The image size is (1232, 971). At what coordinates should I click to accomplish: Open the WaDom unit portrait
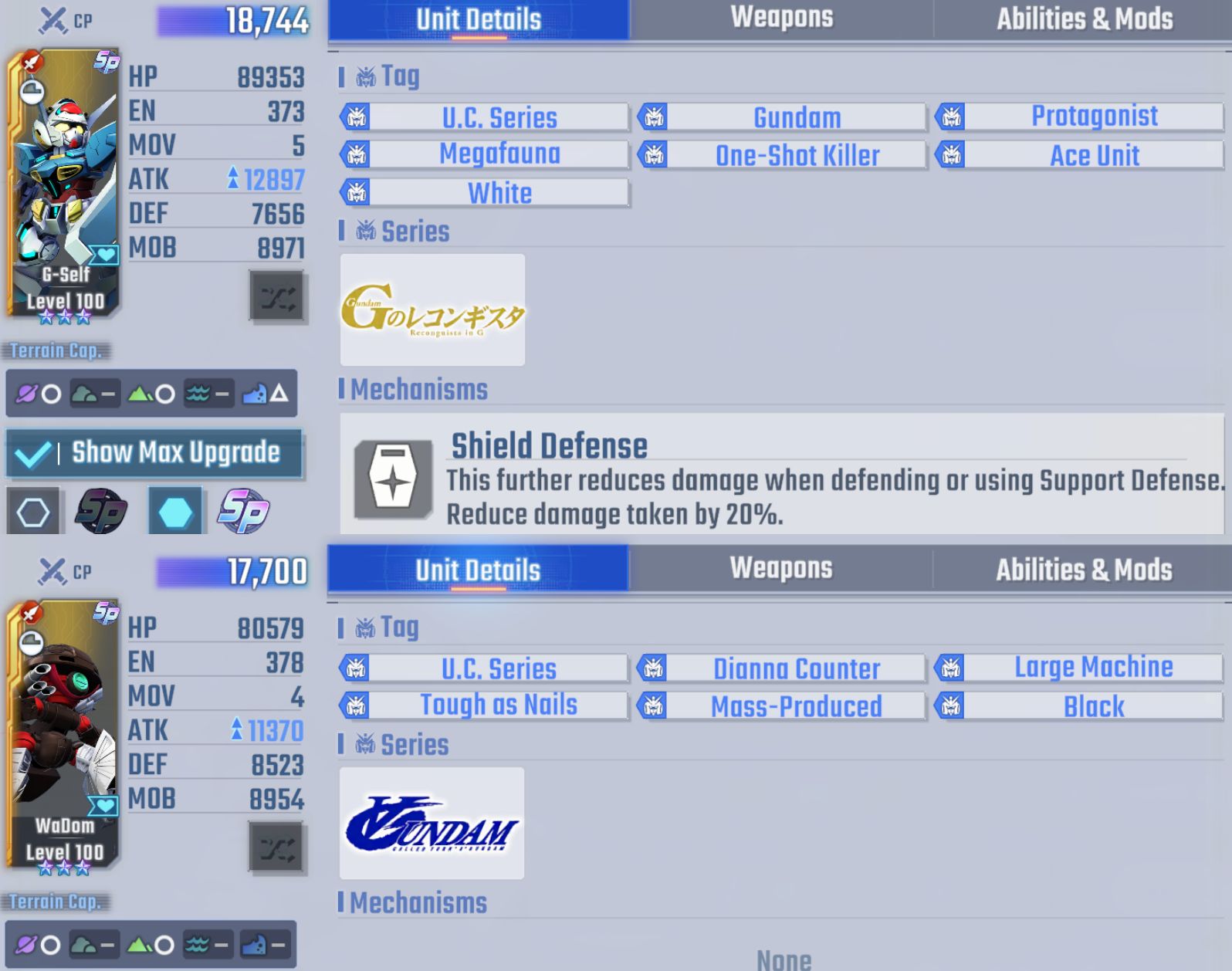(64, 735)
